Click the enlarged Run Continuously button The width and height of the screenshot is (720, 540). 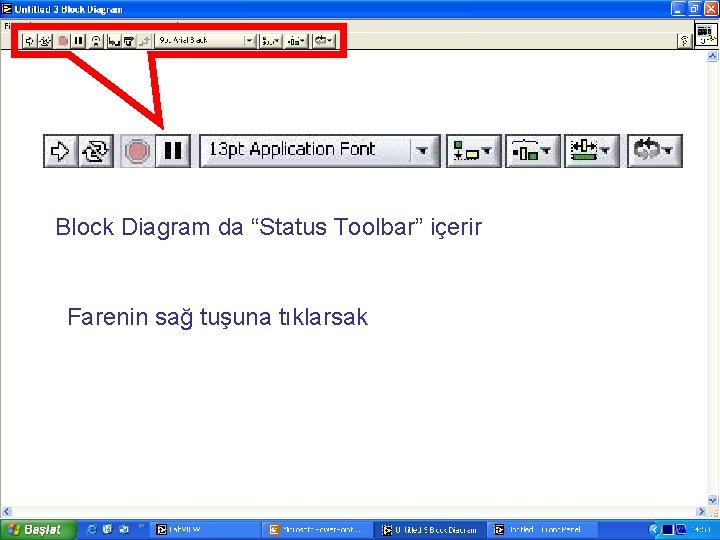click(96, 151)
